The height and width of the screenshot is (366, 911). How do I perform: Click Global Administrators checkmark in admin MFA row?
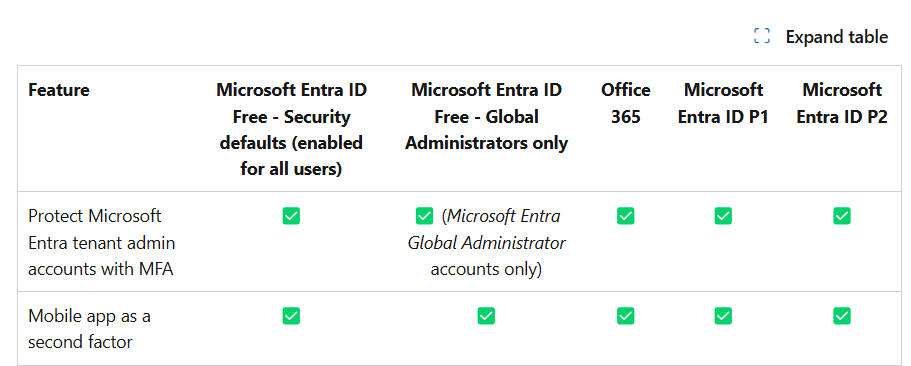[425, 216]
